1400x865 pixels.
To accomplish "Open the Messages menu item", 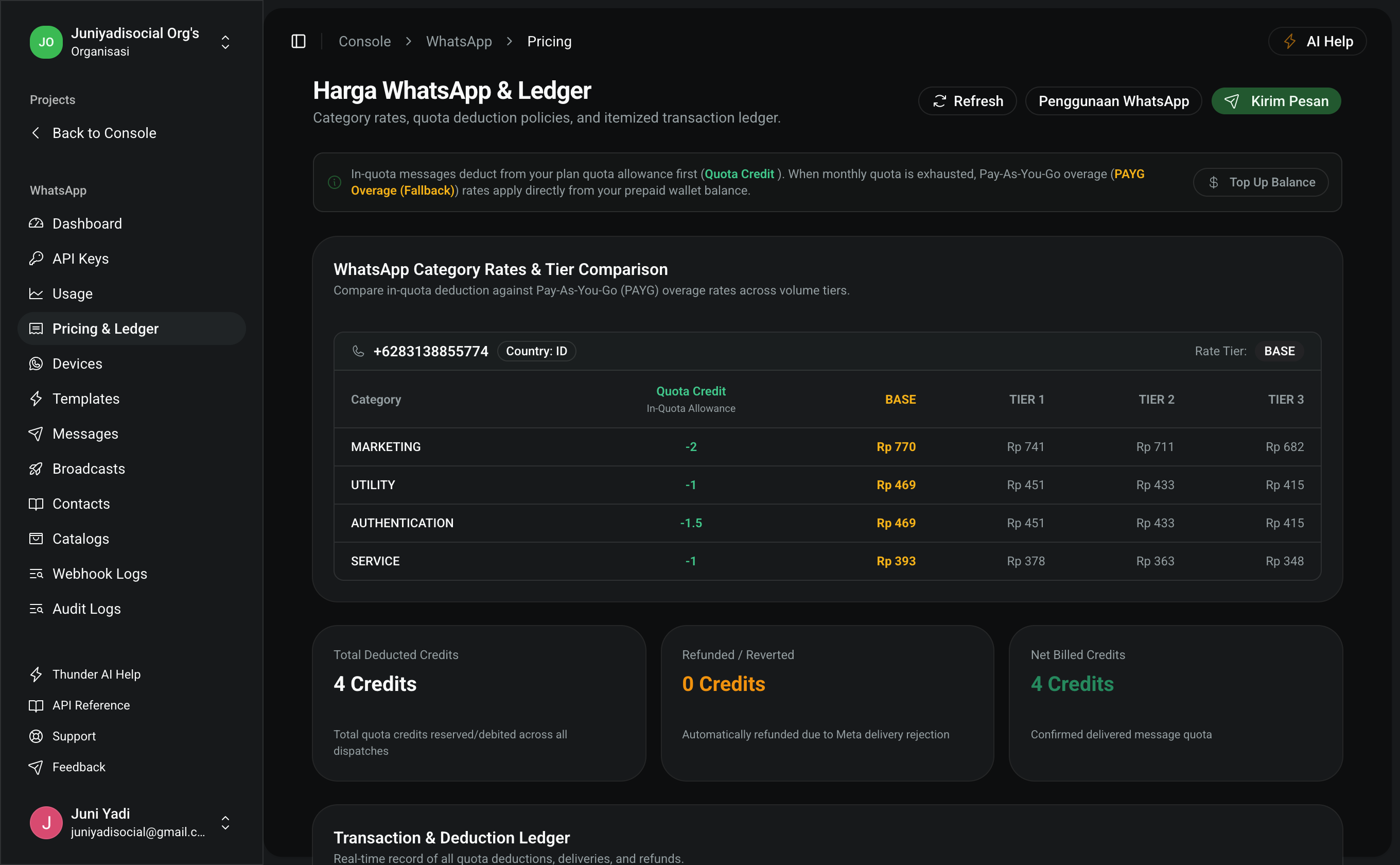I will [132, 434].
